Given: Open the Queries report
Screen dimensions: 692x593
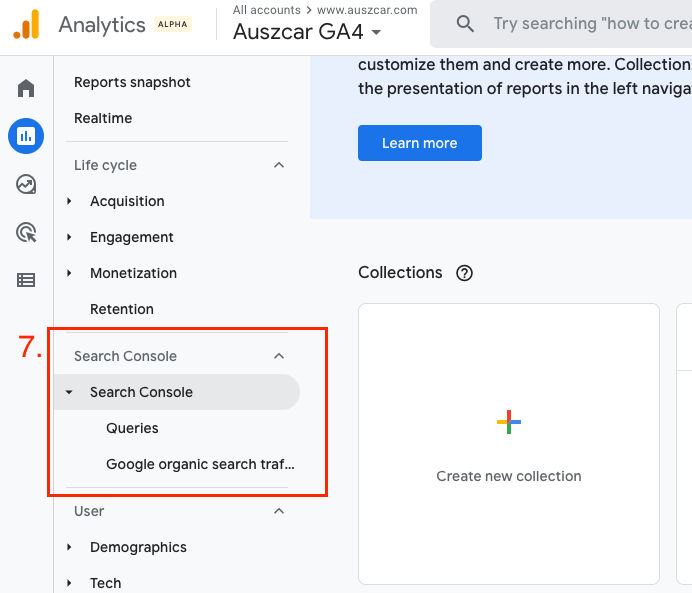Looking at the screenshot, I should (x=132, y=428).
